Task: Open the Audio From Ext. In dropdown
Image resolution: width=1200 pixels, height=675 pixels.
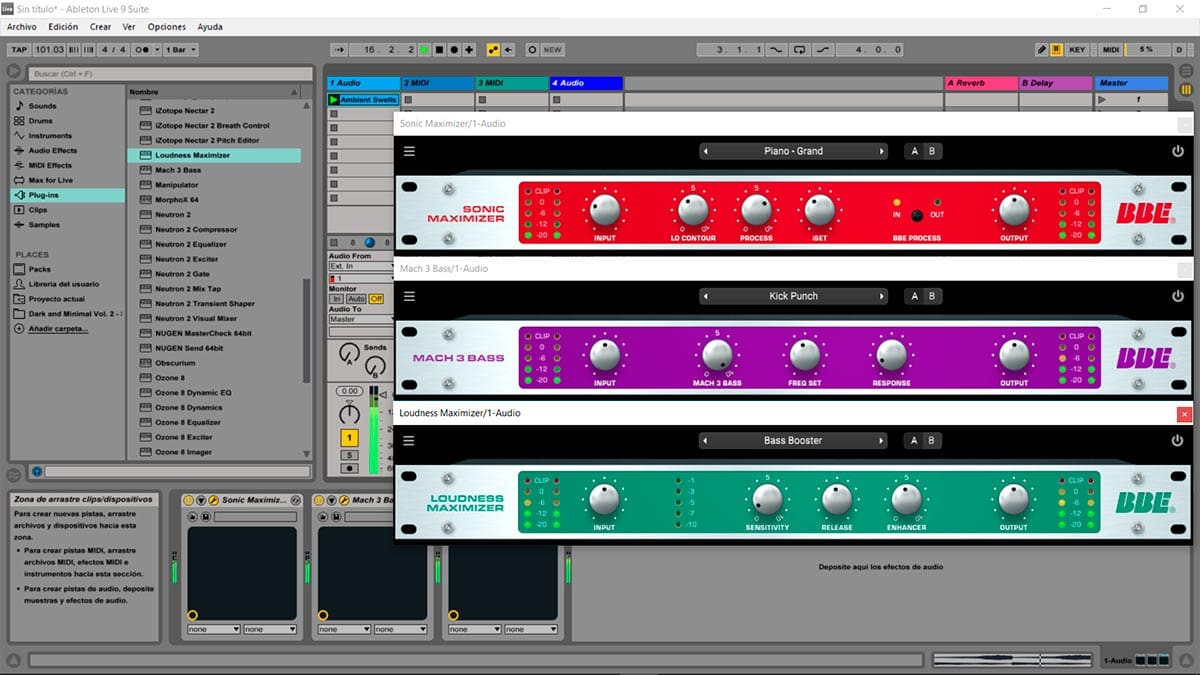Action: point(361,266)
